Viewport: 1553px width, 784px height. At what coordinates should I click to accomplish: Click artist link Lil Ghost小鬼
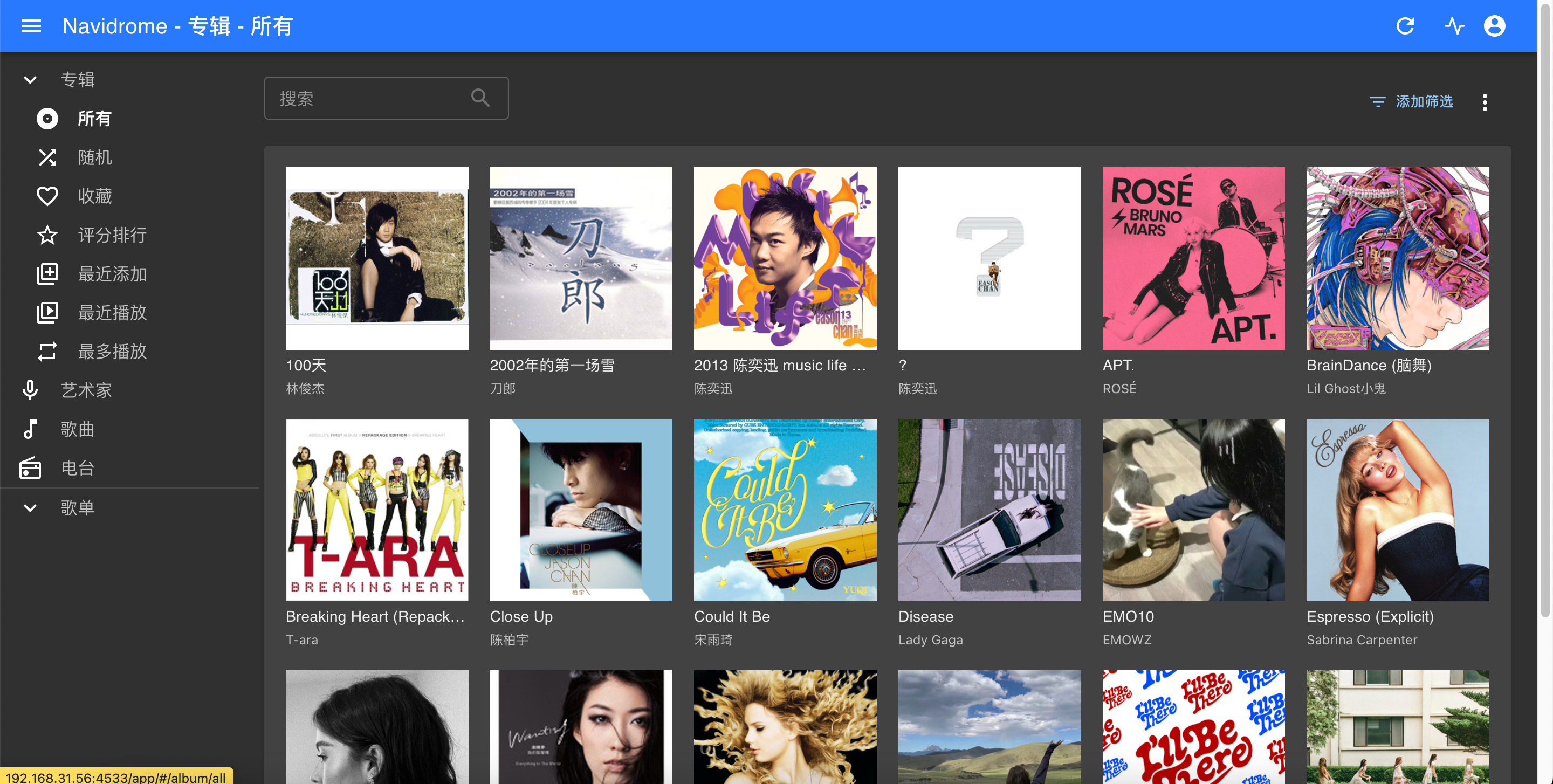(1345, 389)
